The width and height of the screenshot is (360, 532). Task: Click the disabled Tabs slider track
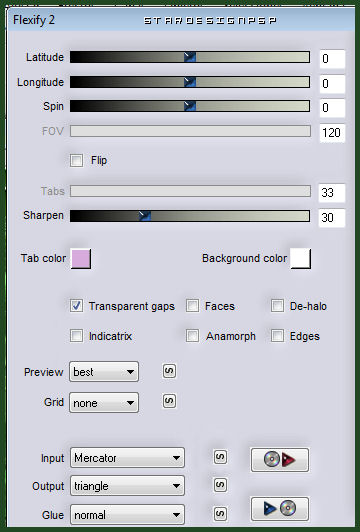coord(190,191)
